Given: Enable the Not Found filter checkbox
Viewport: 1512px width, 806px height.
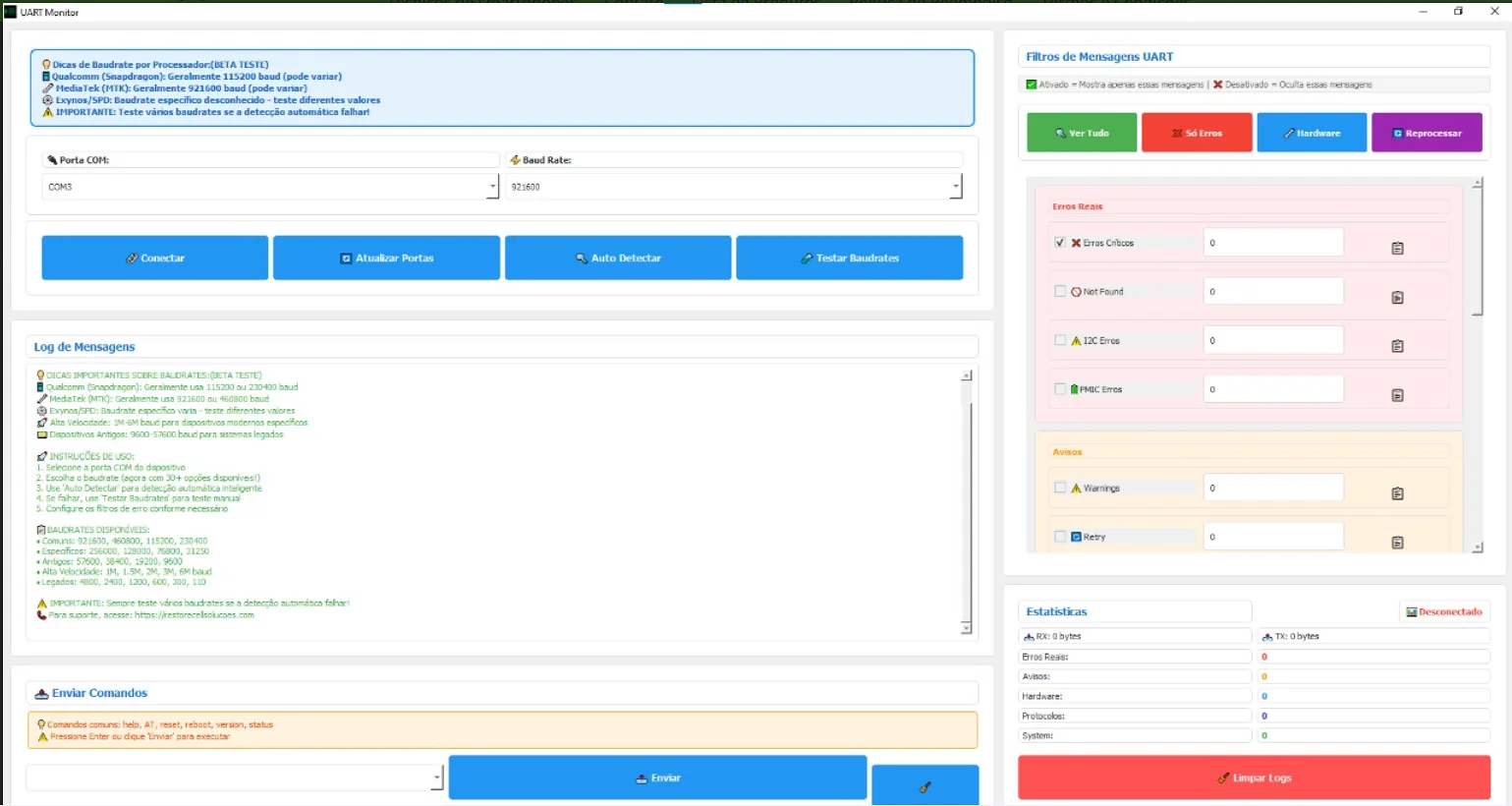Looking at the screenshot, I should (x=1060, y=292).
